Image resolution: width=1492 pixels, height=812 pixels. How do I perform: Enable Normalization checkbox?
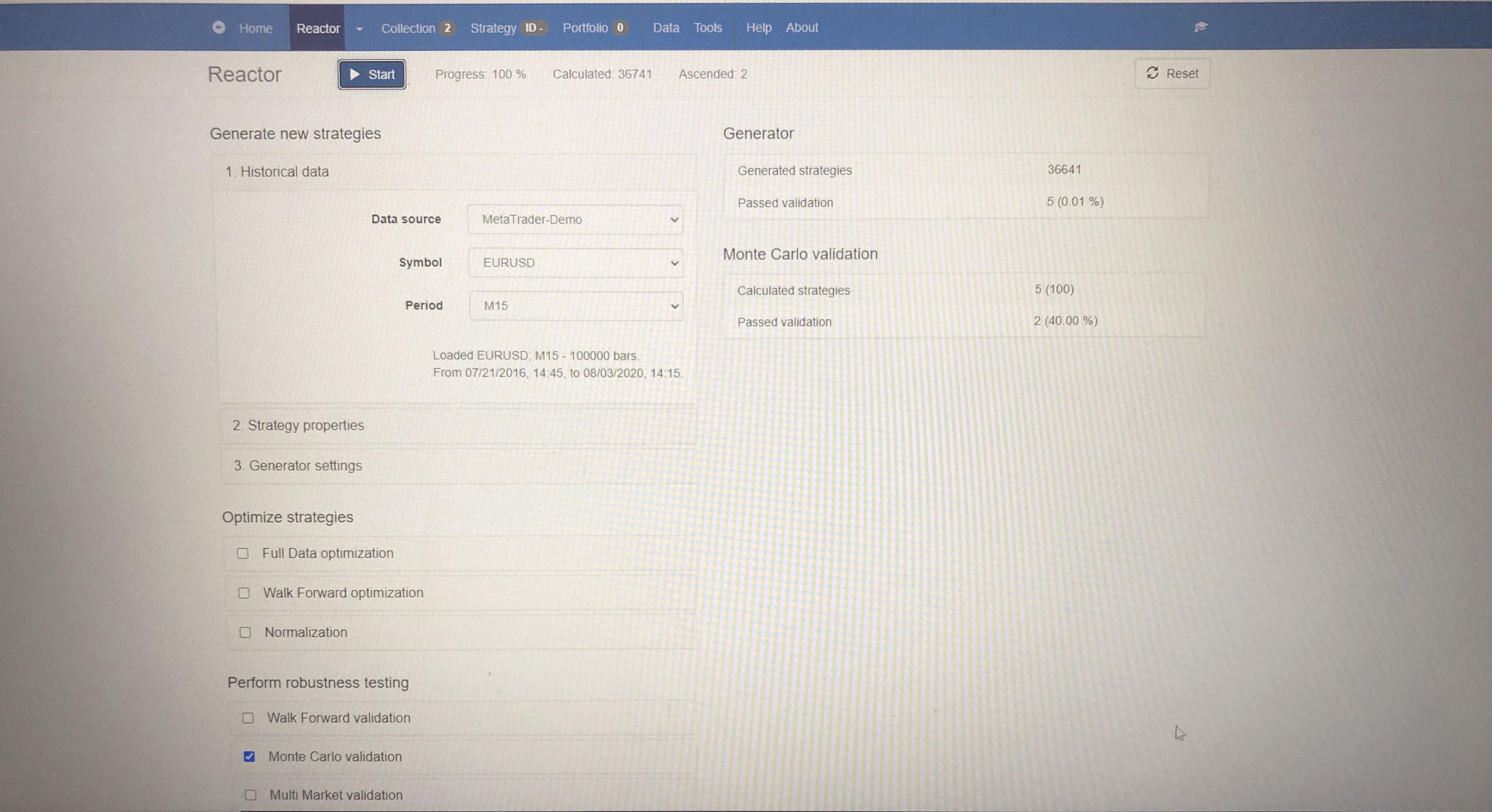tap(245, 632)
